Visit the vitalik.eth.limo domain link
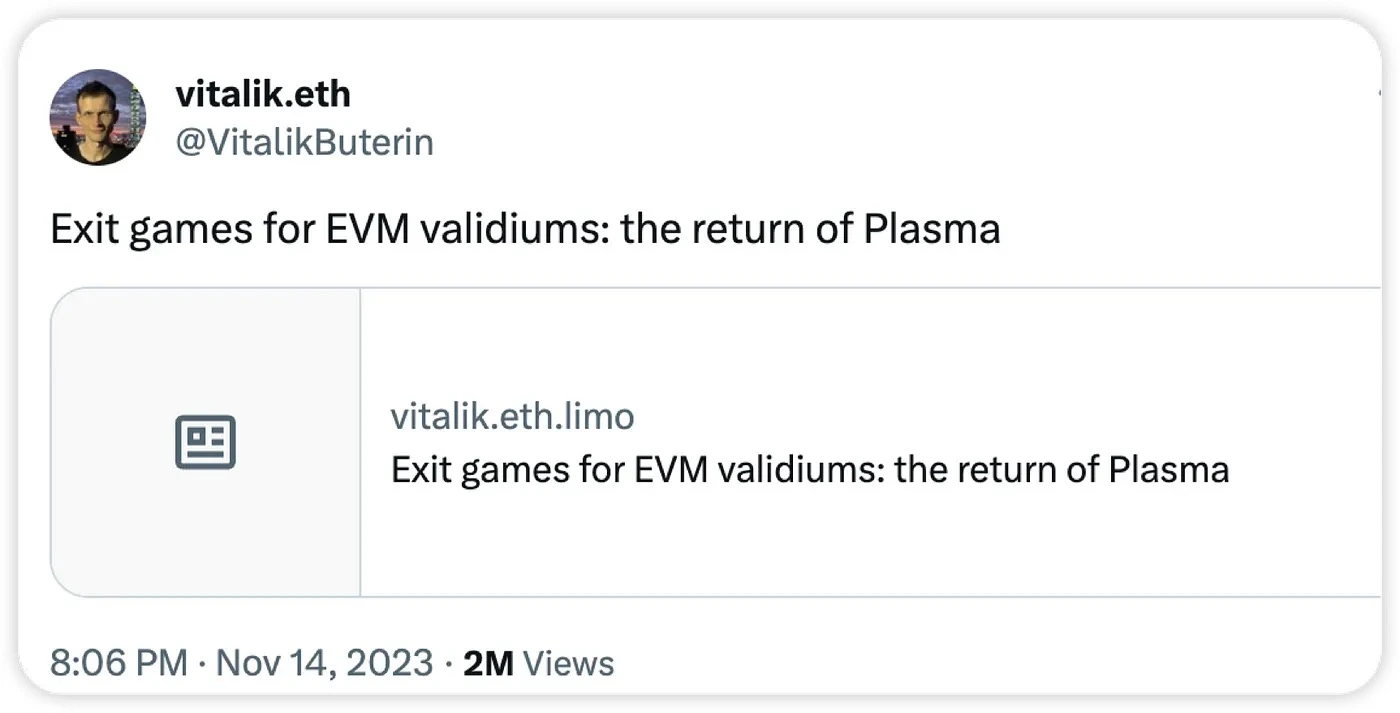Image resolution: width=1400 pixels, height=713 pixels. tap(512, 416)
